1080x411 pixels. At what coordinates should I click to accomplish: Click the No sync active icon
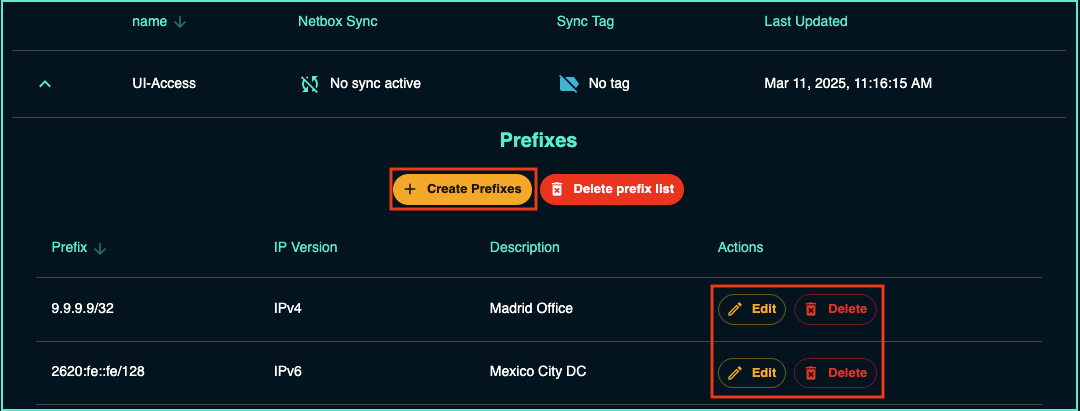(309, 84)
